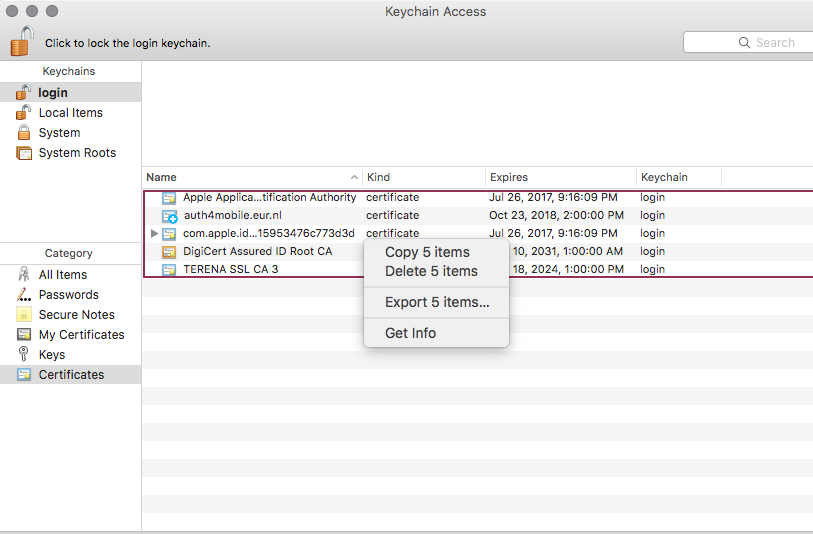Image resolution: width=813 pixels, height=534 pixels.
Task: Click the com.apple.id certificate icon
Action: (x=169, y=234)
